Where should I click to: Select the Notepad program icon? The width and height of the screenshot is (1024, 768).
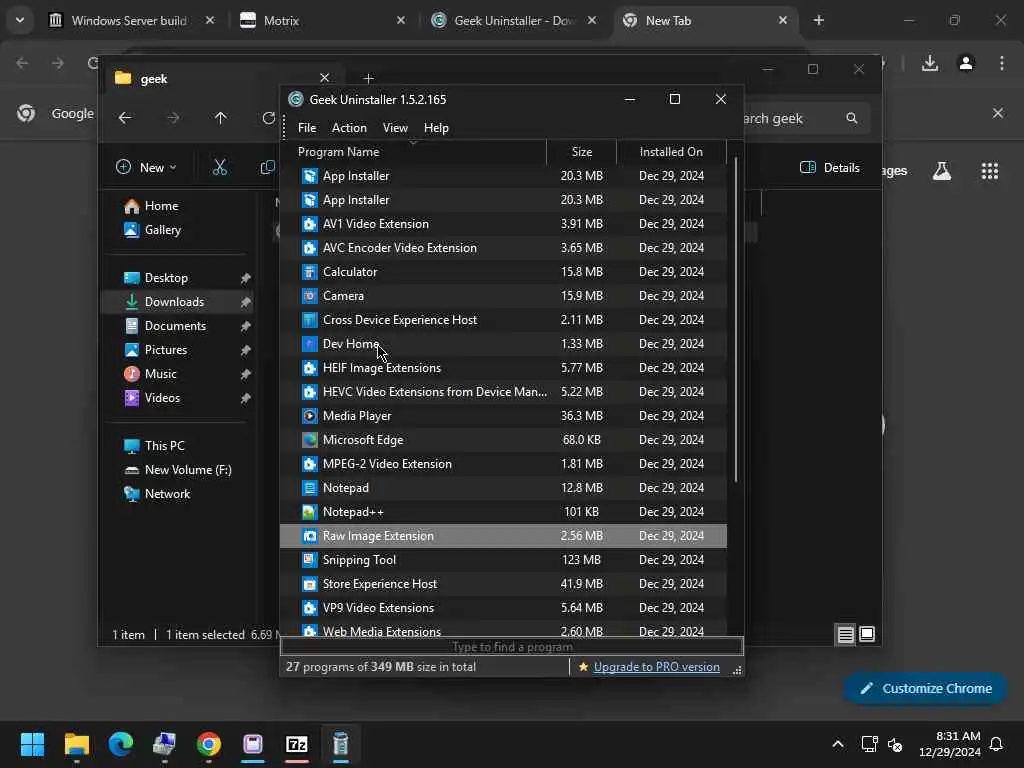(x=310, y=488)
